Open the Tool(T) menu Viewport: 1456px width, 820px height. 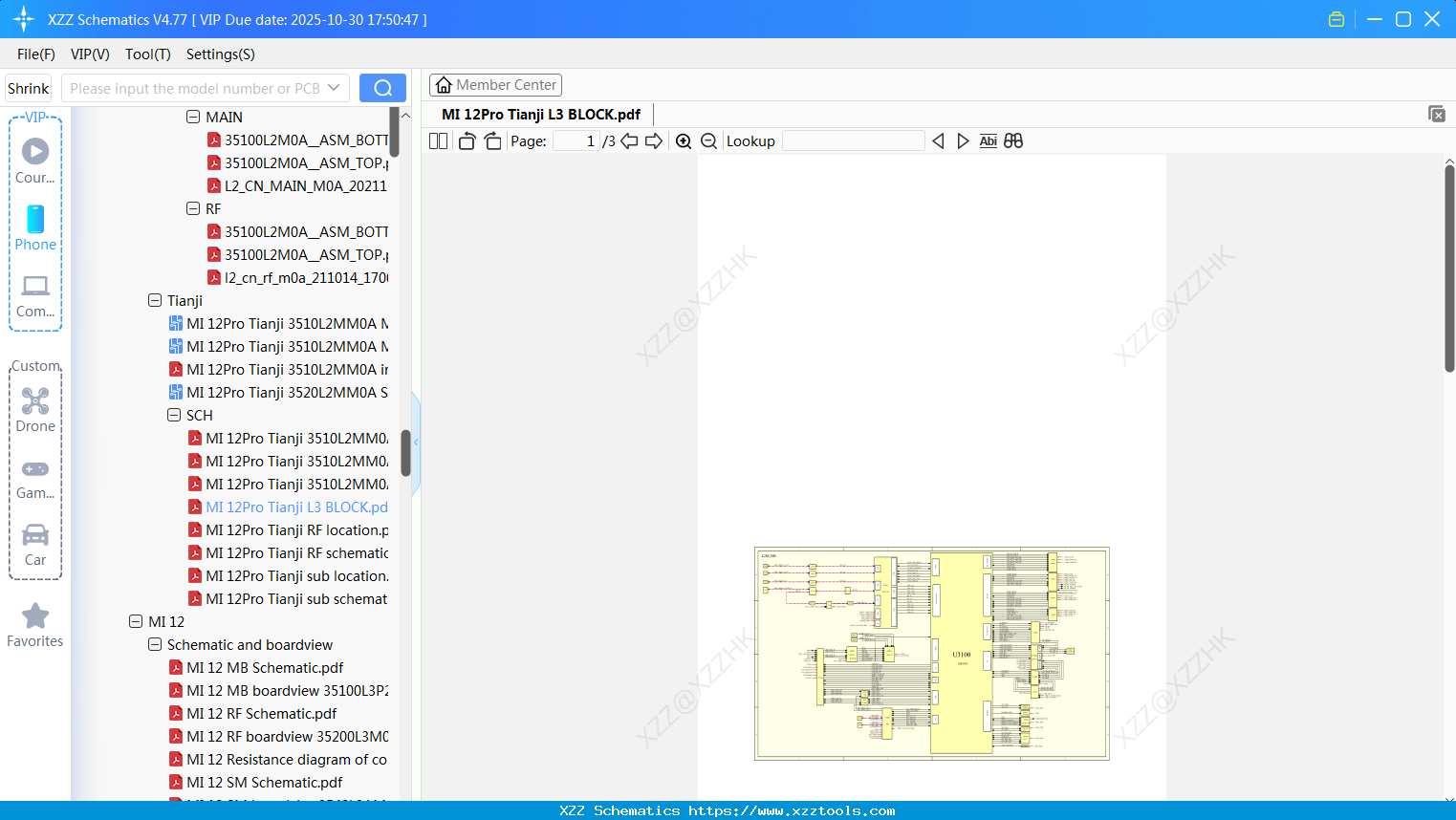148,54
